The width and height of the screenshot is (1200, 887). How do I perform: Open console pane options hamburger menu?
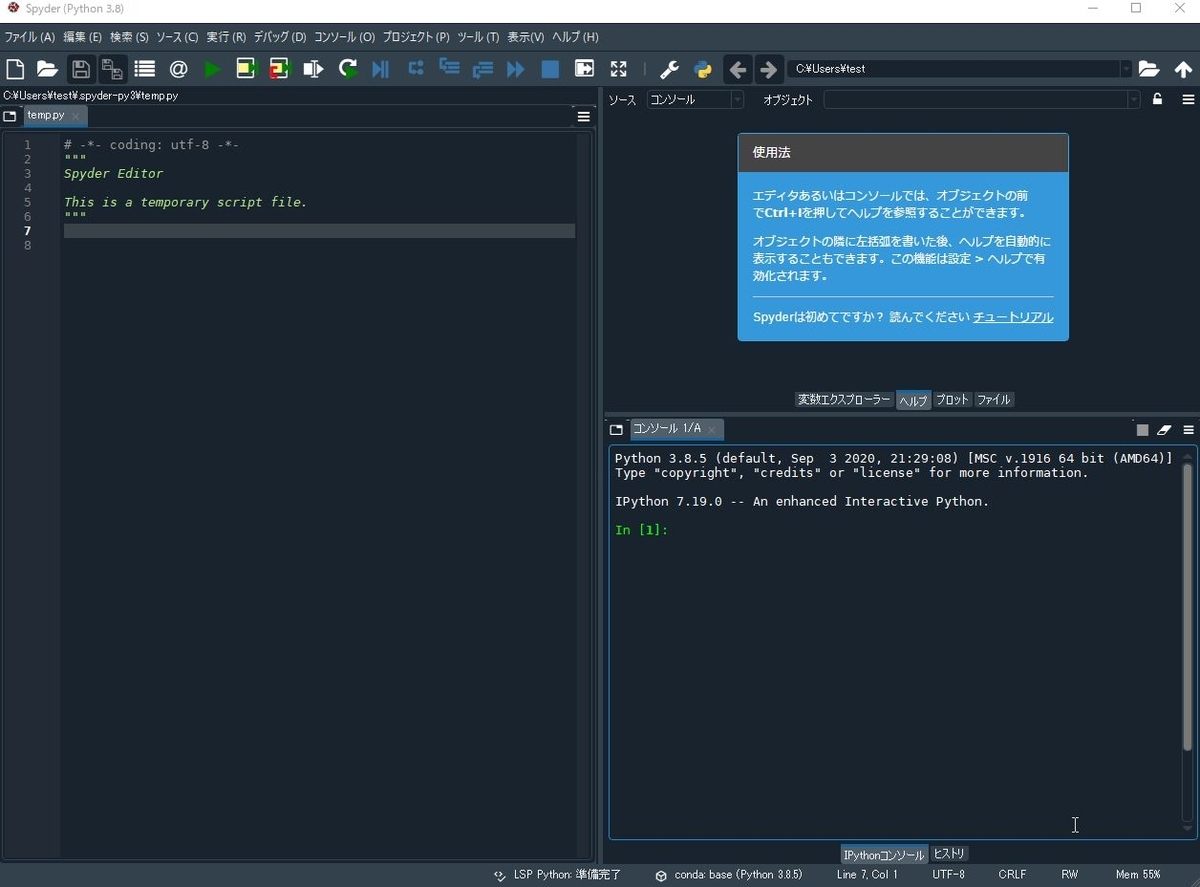[1188, 430]
